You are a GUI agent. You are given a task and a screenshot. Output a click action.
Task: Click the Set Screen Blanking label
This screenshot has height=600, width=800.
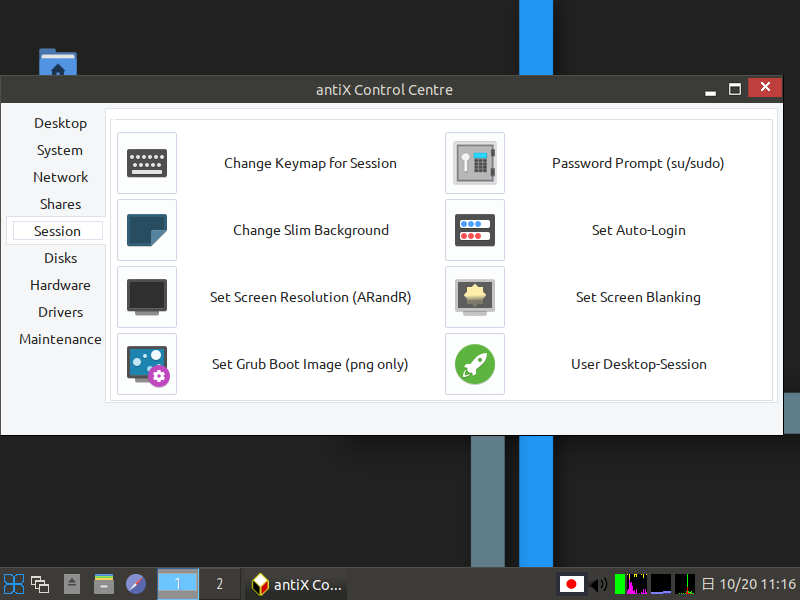click(638, 297)
